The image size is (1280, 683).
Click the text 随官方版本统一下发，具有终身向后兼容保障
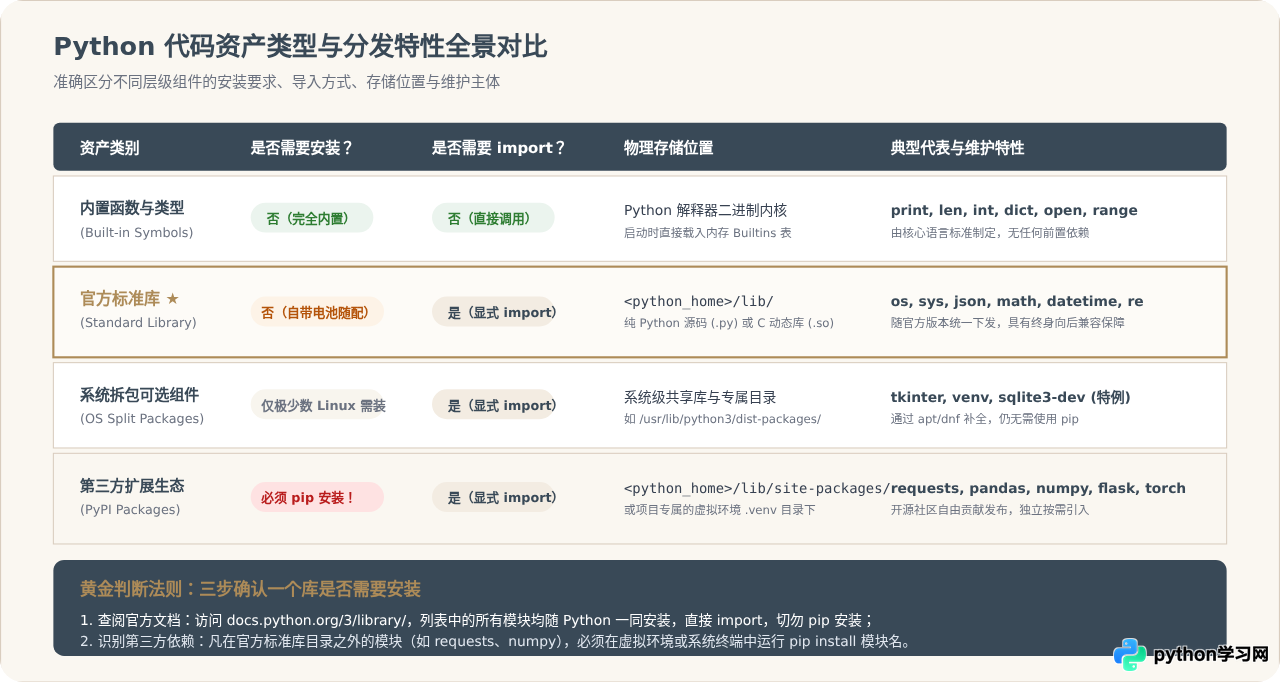[1008, 323]
